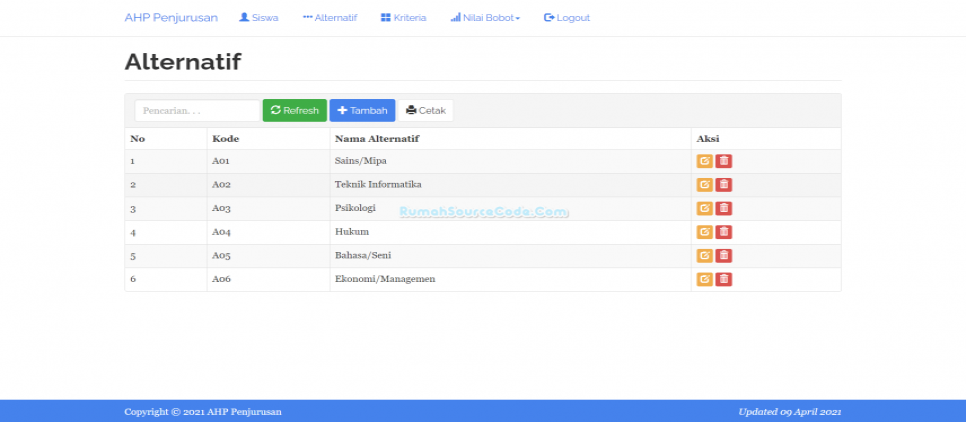Log out via Logout link
Image resolution: width=966 pixels, height=422 pixels.
click(567, 18)
